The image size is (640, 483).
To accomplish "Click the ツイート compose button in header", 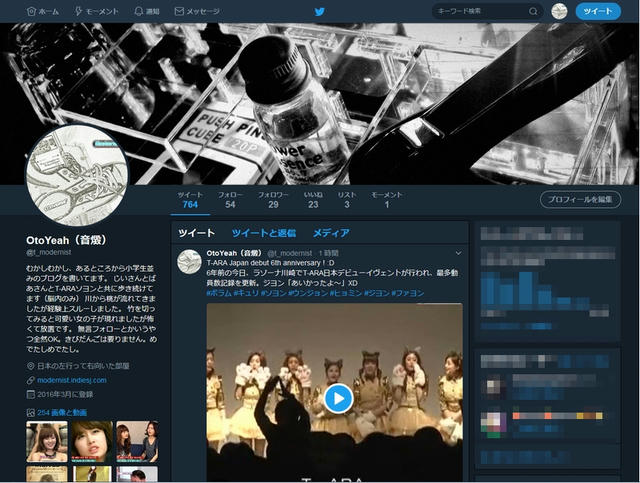I will click(x=598, y=11).
